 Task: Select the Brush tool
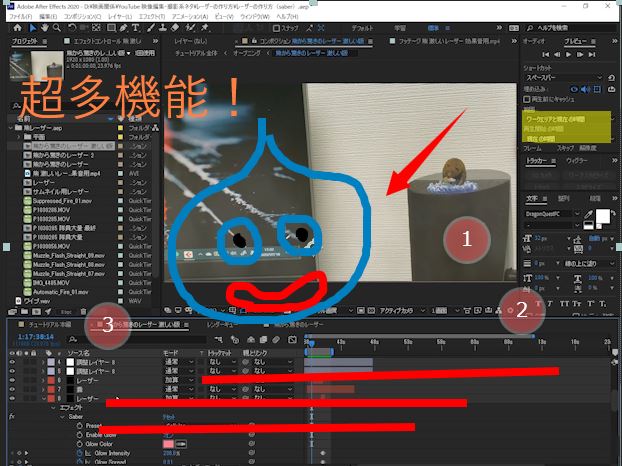(151, 28)
